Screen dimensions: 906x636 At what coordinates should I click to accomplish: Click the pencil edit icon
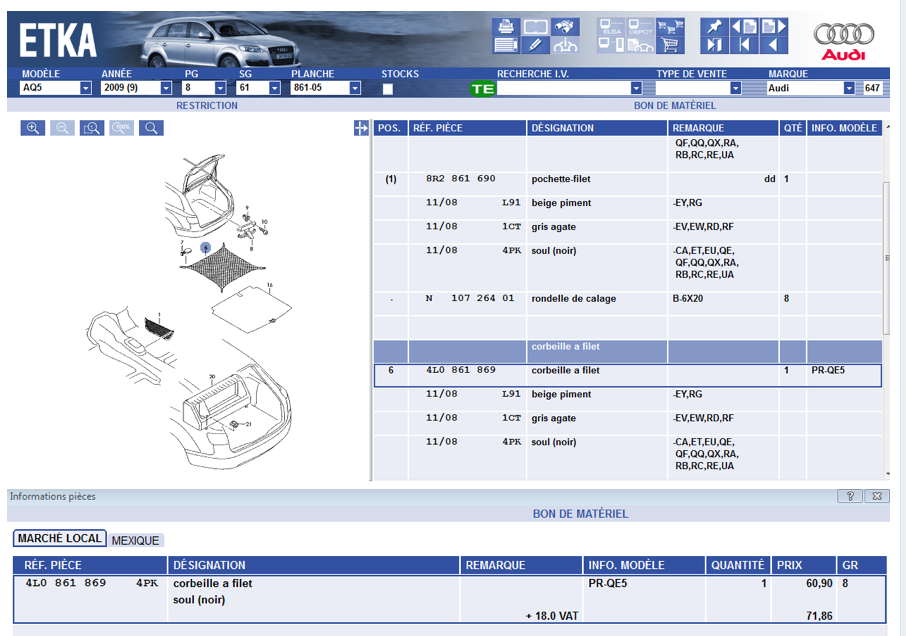[x=536, y=45]
